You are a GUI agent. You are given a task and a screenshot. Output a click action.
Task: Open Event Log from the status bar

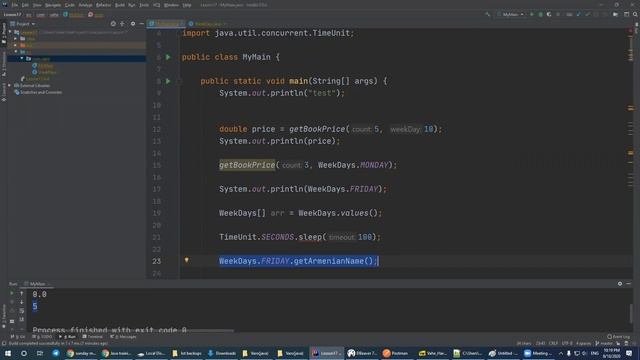618,337
